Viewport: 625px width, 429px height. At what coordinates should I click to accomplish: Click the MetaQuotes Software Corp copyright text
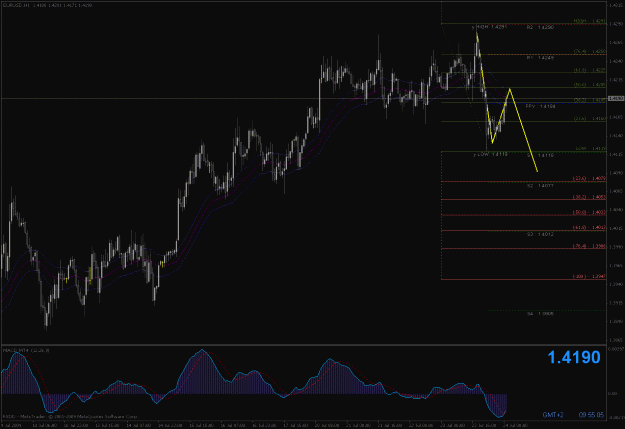pos(70,417)
